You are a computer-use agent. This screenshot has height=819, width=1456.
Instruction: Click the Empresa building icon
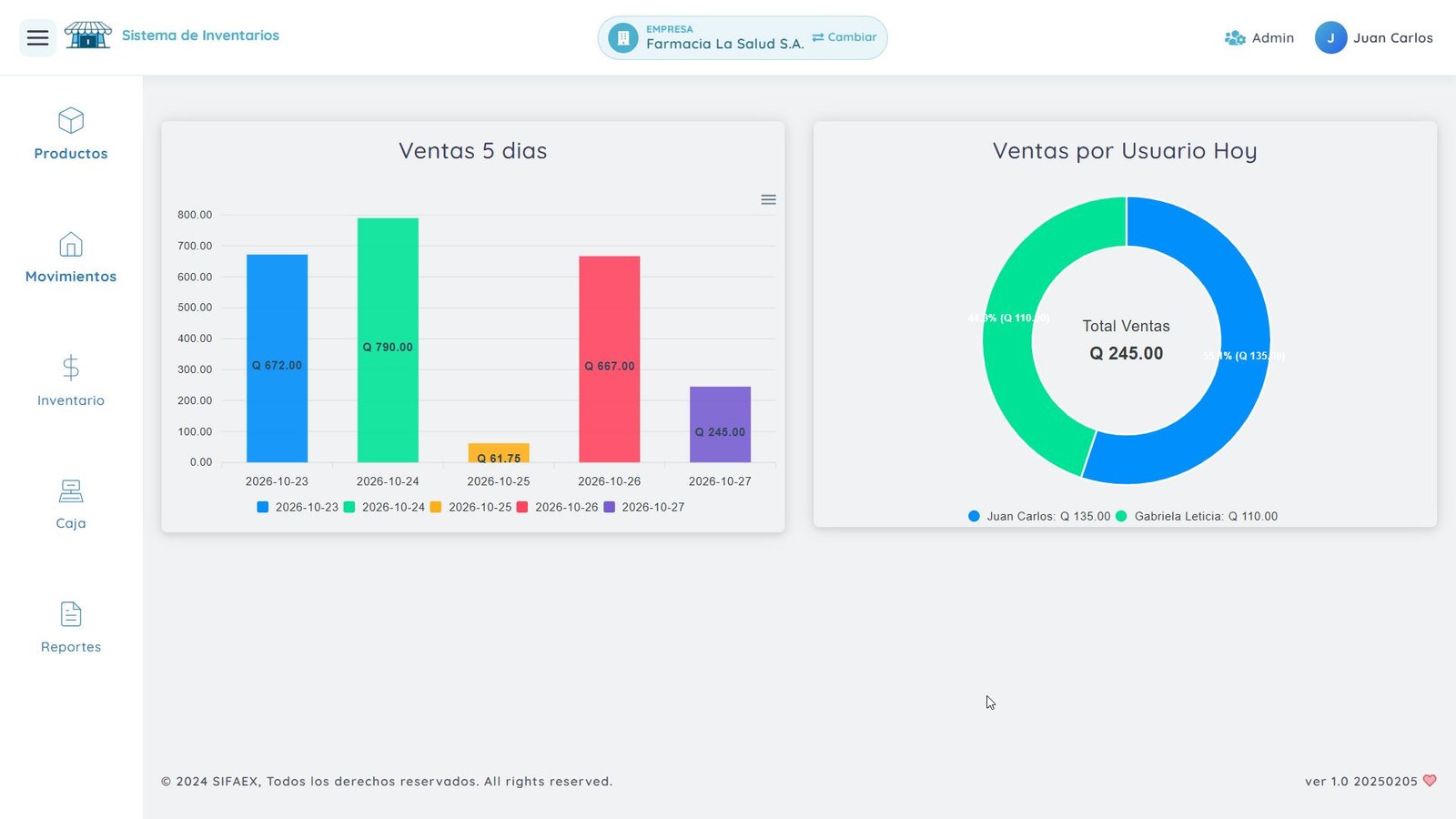[x=622, y=37]
